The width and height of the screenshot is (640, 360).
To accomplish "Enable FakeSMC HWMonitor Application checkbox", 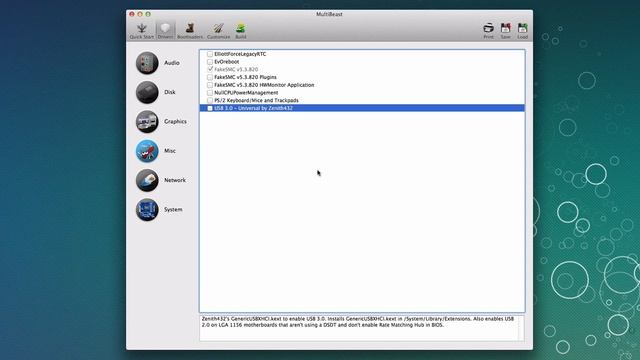I will pos(210,85).
